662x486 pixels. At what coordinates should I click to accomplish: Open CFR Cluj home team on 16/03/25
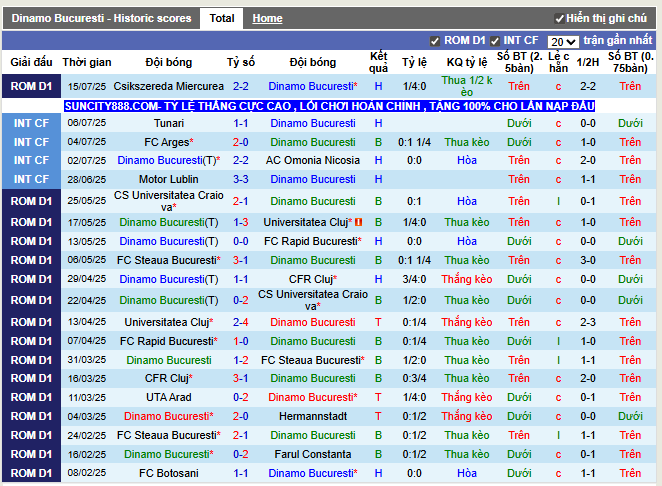[168, 378]
